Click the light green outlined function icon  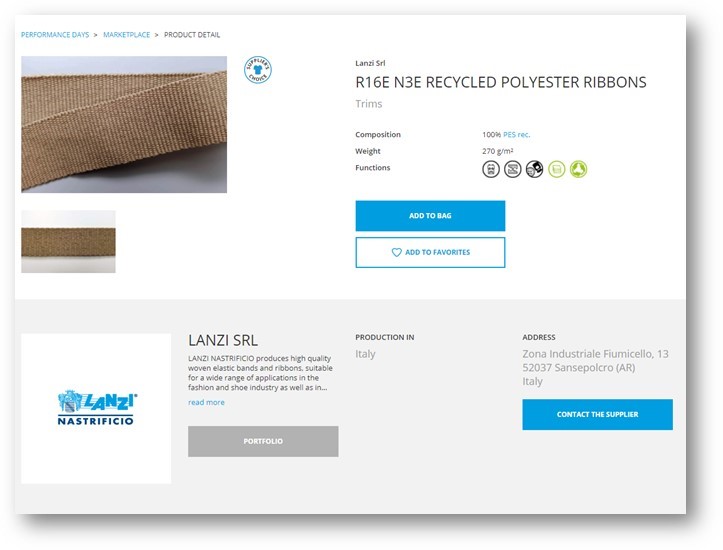coord(557,169)
